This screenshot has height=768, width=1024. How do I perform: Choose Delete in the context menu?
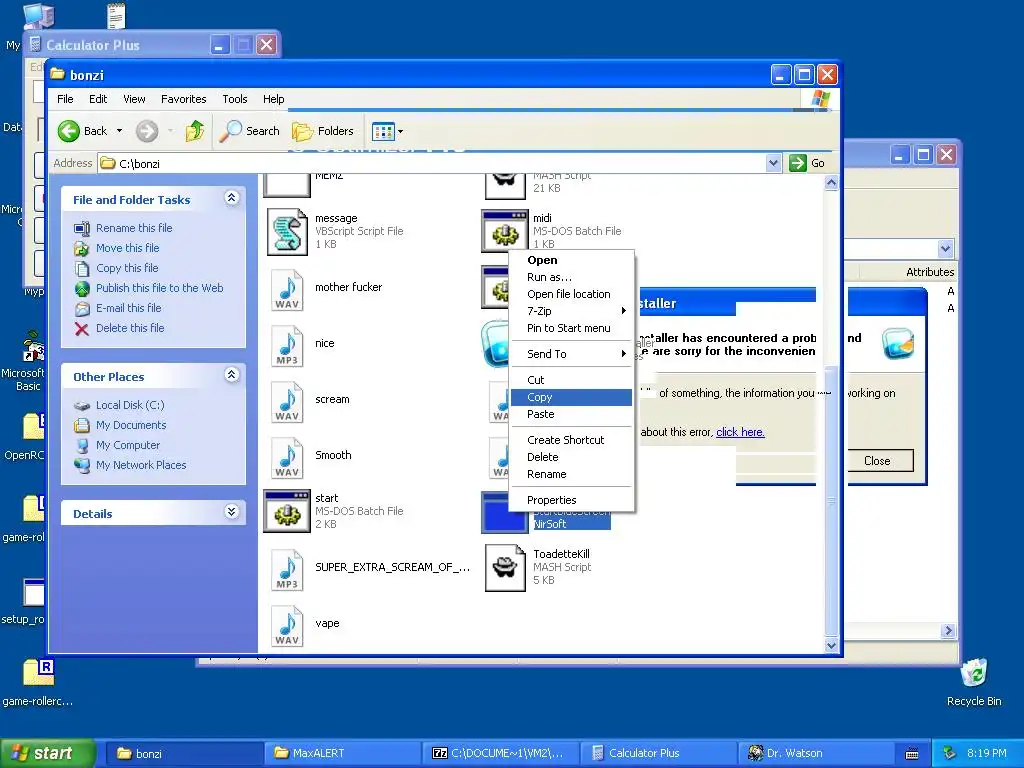click(571, 457)
